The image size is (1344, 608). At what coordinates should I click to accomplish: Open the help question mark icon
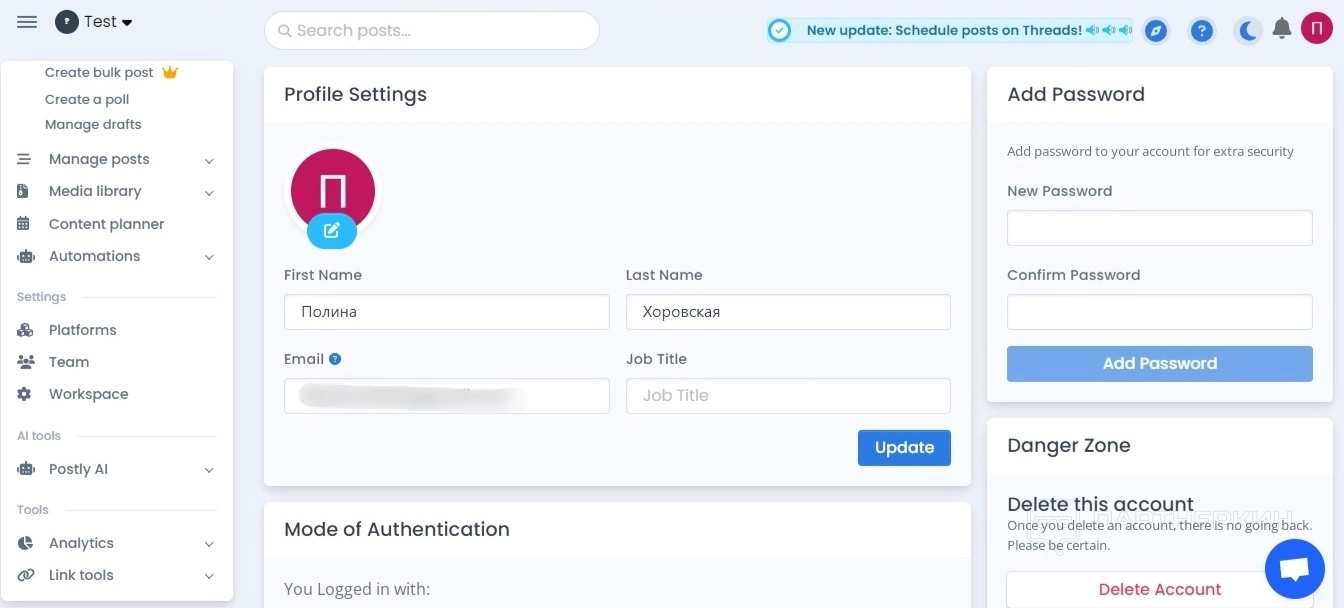(1202, 31)
